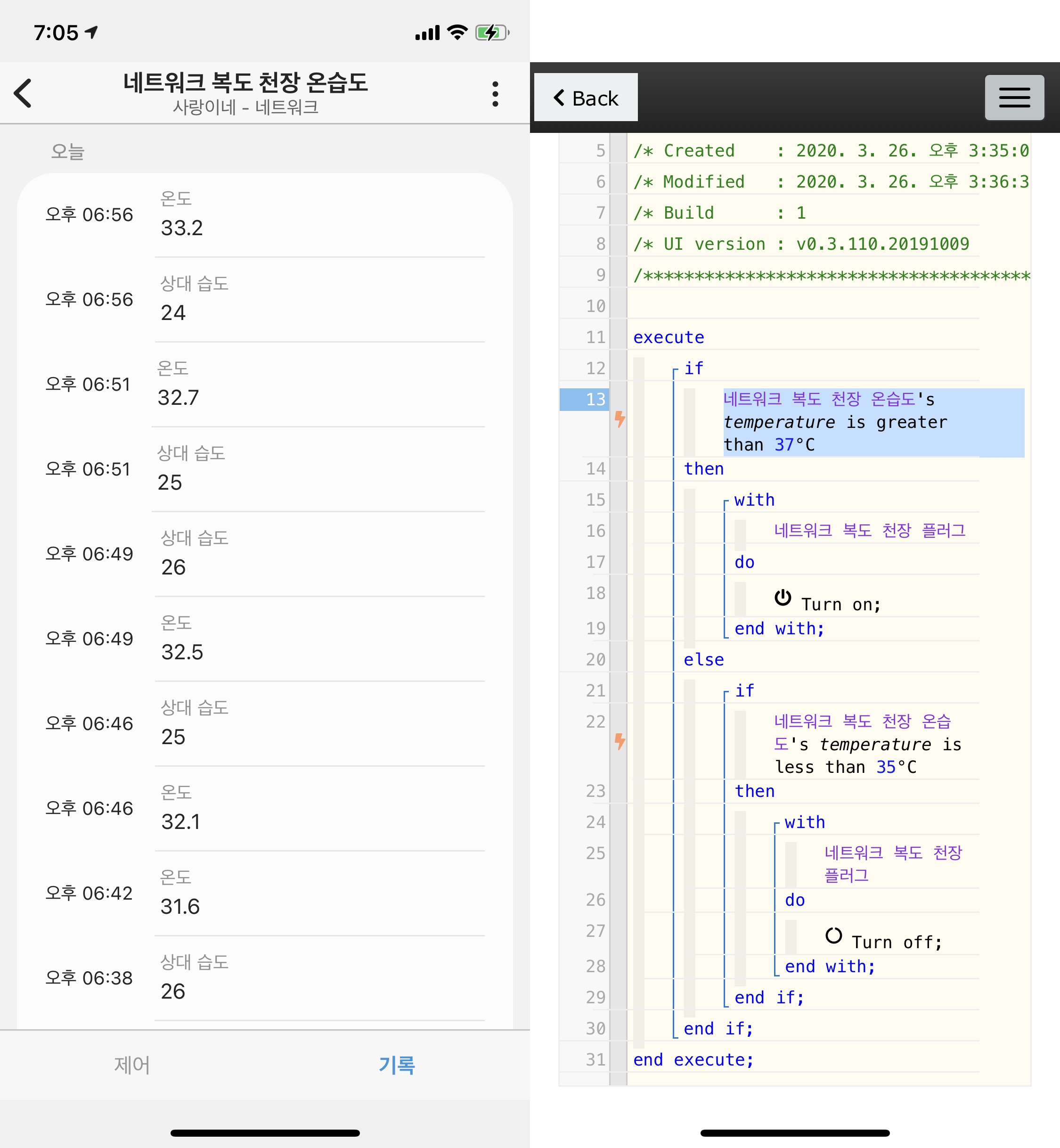Collapse the with block at line 15
Image resolution: width=1060 pixels, height=1148 pixels.
click(x=726, y=502)
